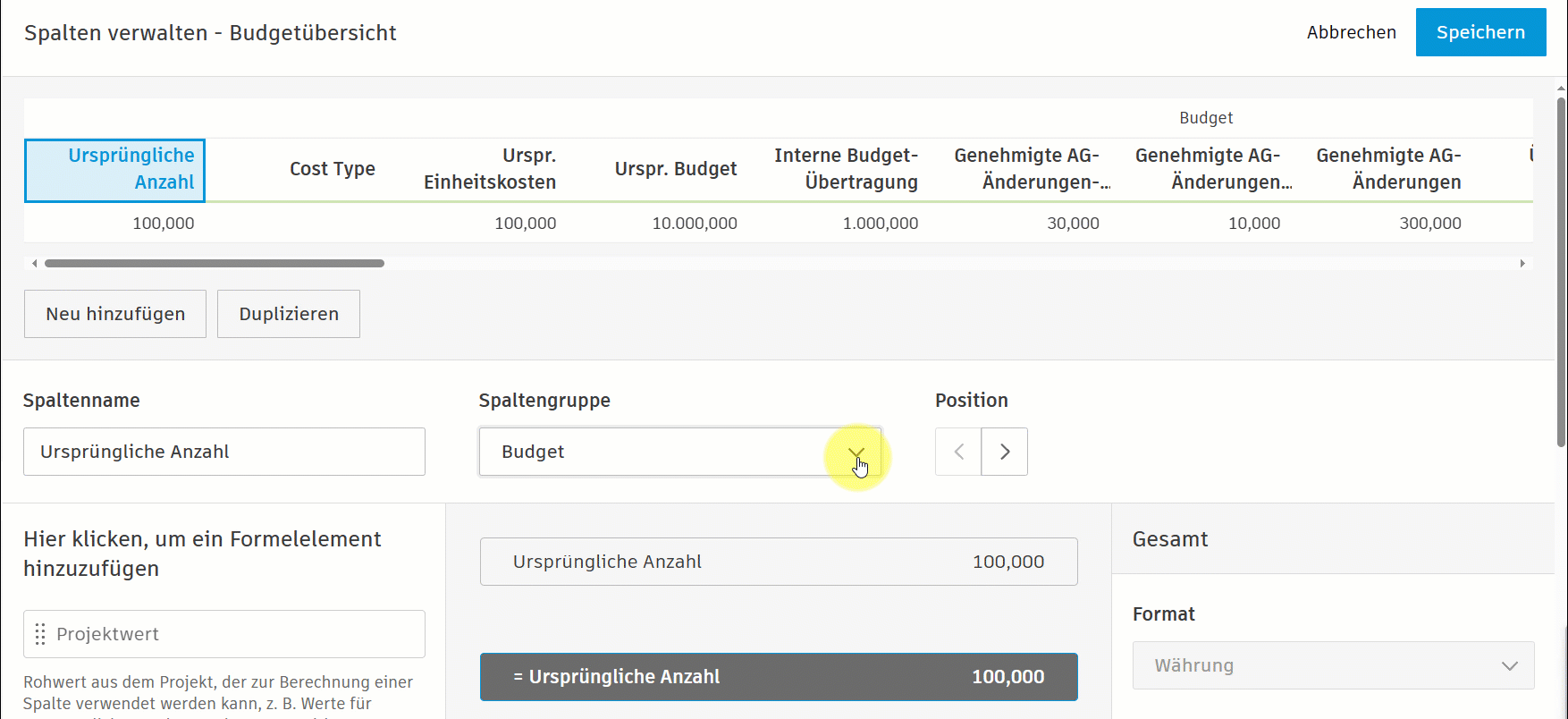Select the Urspr. Budget column header
The height and width of the screenshot is (719, 1568).
tap(675, 169)
